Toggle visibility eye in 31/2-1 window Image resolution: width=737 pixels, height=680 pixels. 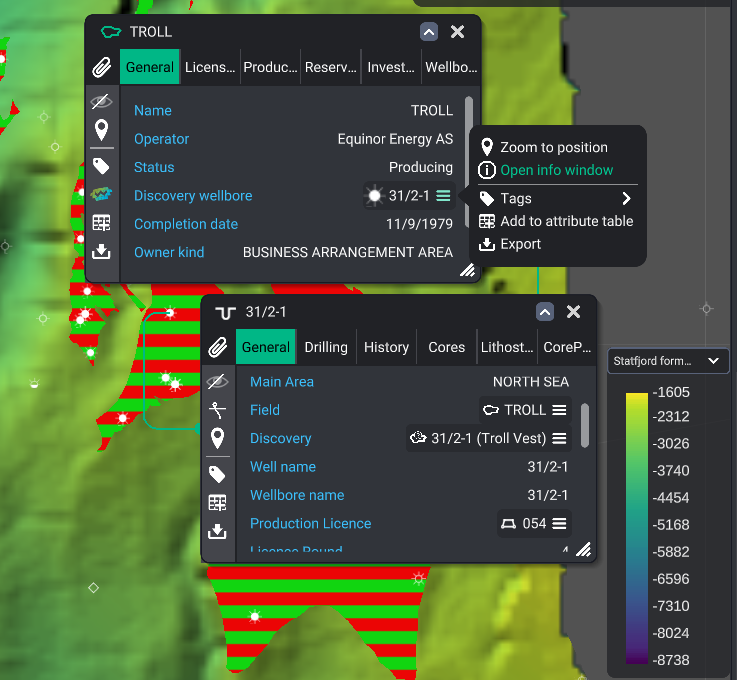217,381
